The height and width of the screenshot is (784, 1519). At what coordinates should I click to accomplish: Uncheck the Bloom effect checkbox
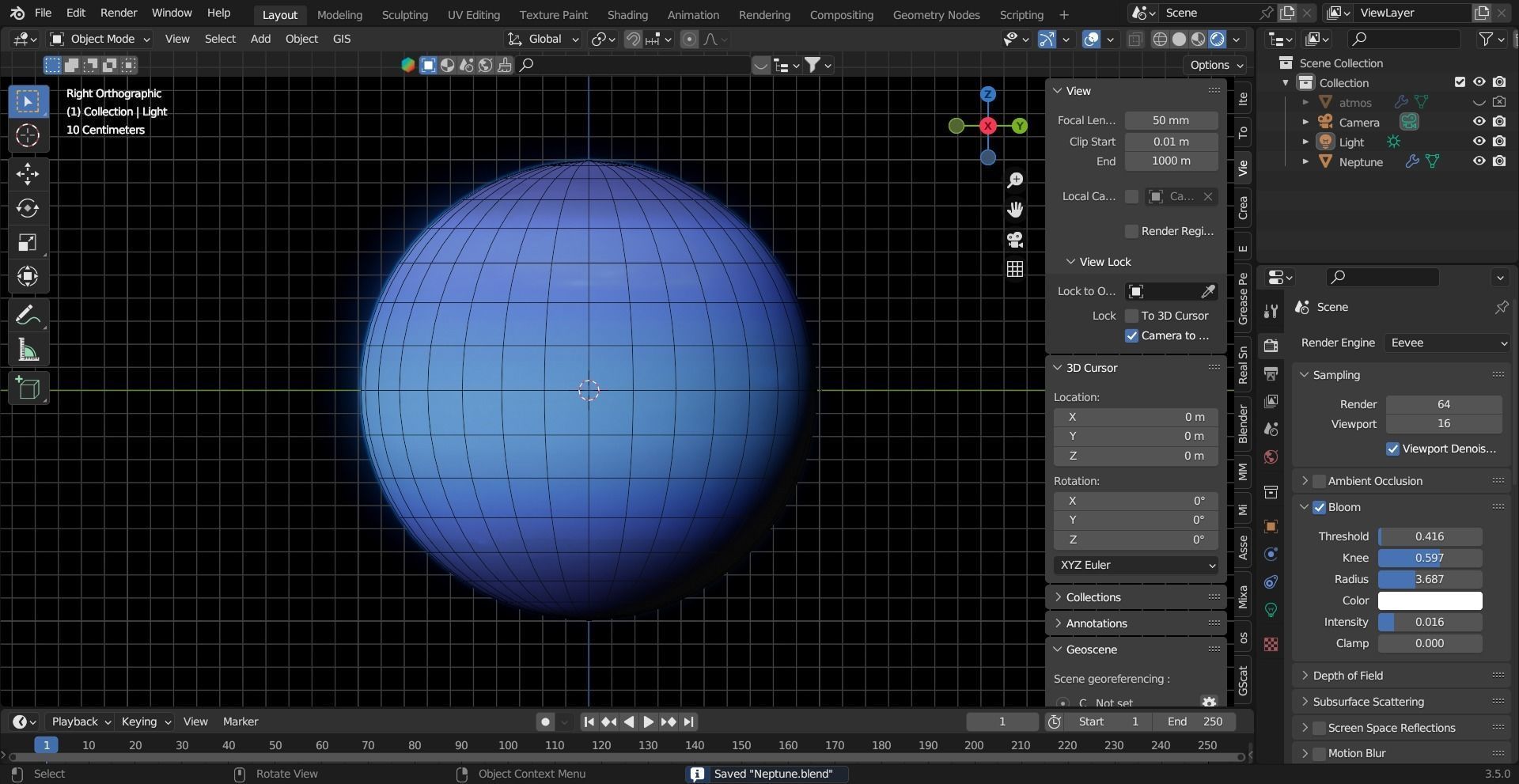click(1320, 507)
